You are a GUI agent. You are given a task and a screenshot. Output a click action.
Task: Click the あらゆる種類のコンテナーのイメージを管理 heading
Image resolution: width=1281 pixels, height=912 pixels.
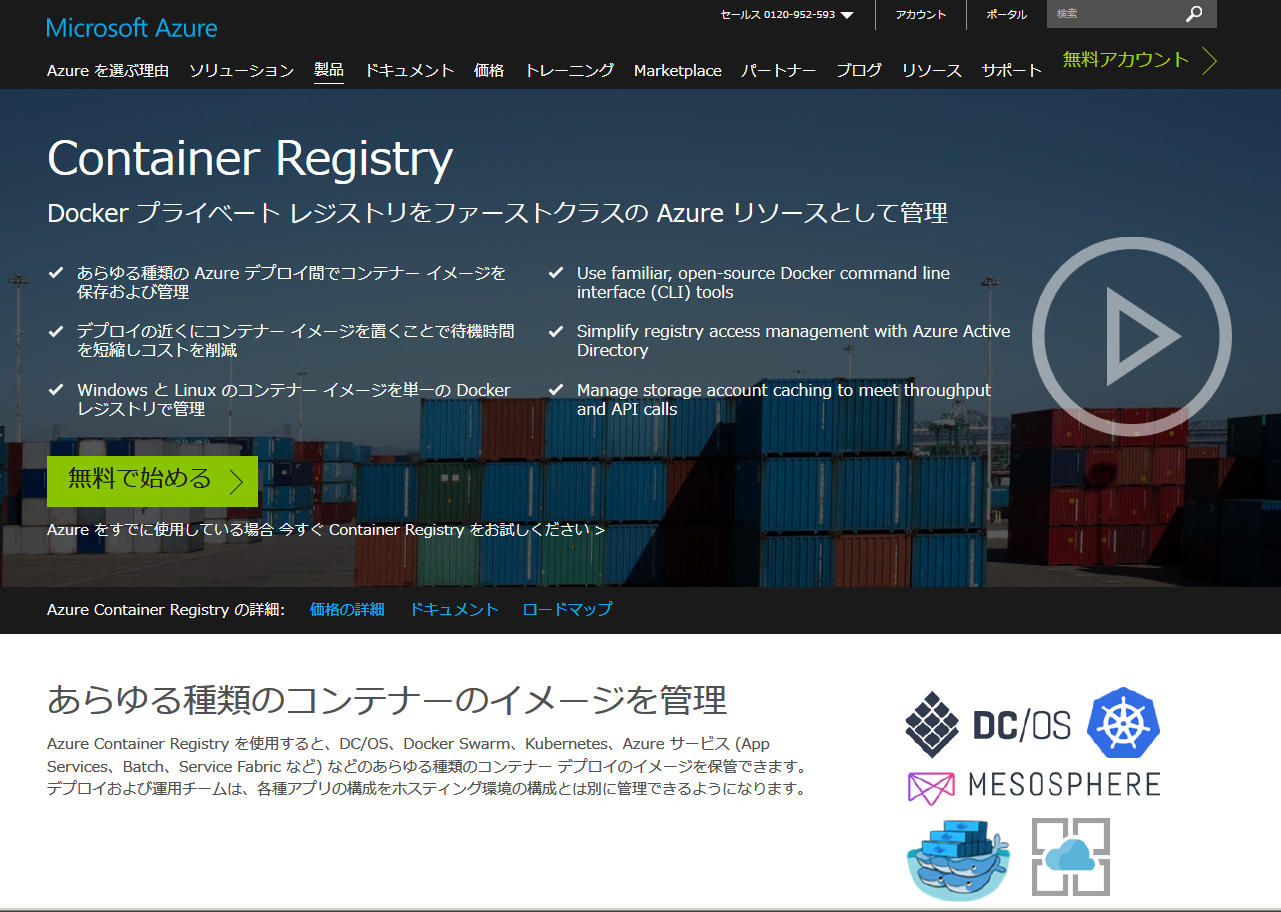tap(387, 700)
